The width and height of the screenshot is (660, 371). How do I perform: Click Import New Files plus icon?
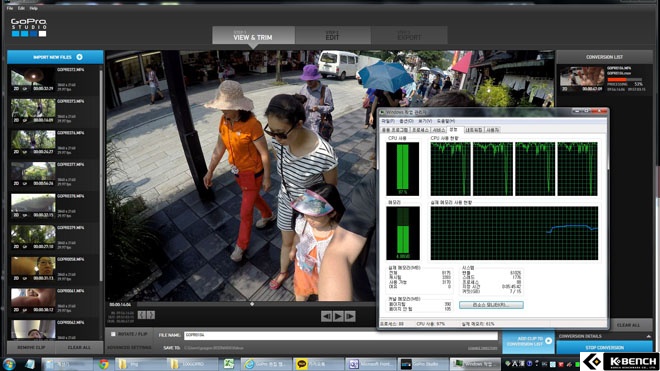click(x=80, y=57)
